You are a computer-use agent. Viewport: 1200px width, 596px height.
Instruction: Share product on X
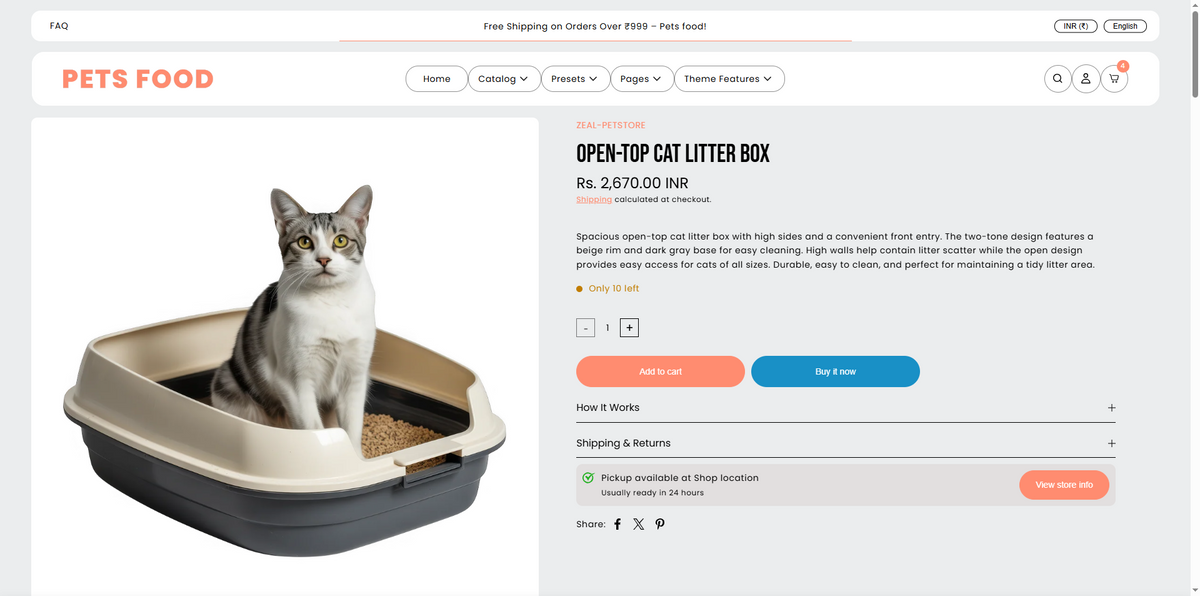coord(638,524)
